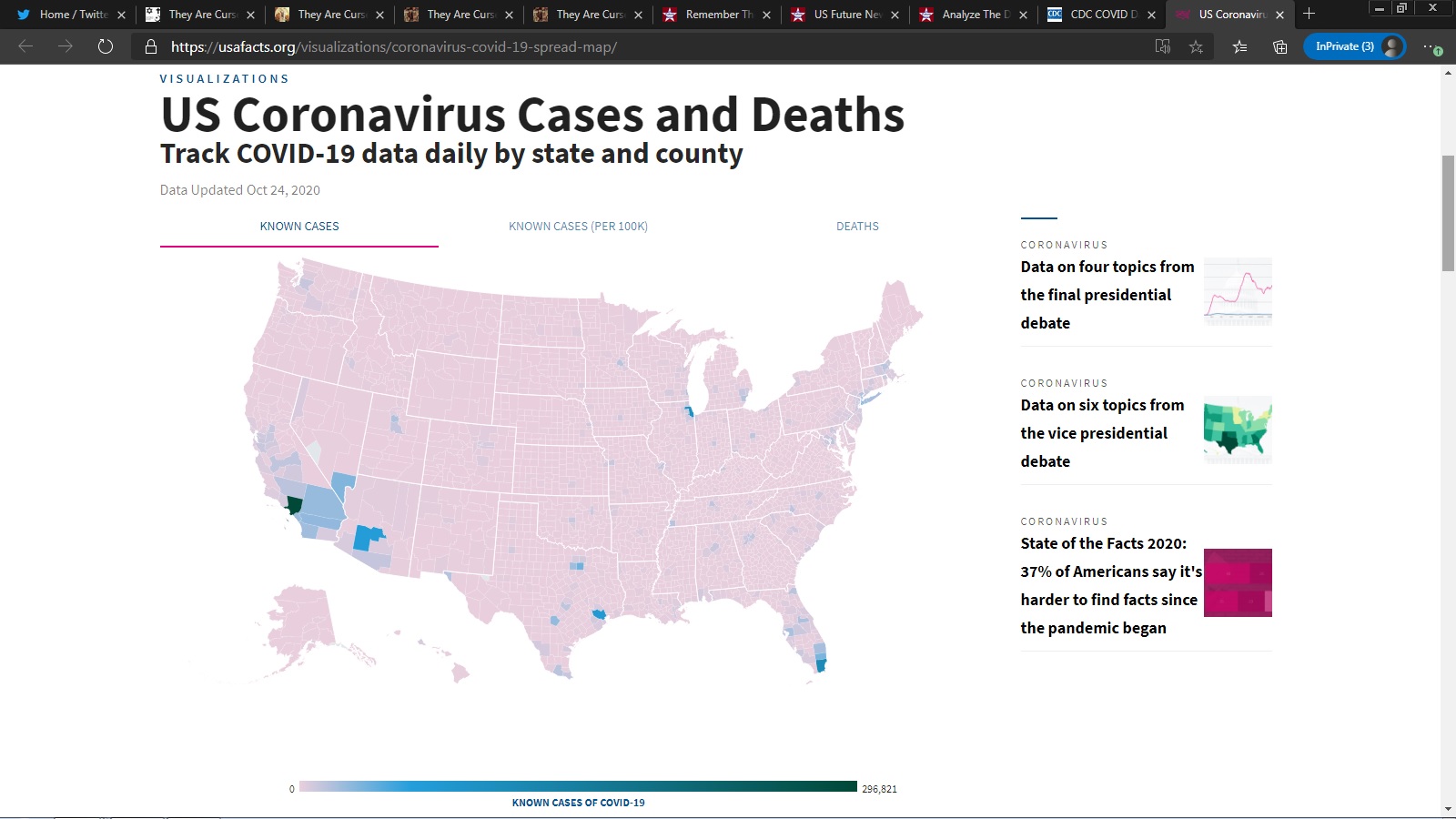Open the vice presidential debate map thumbnail
The width and height of the screenshot is (1456, 819).
coord(1238,430)
